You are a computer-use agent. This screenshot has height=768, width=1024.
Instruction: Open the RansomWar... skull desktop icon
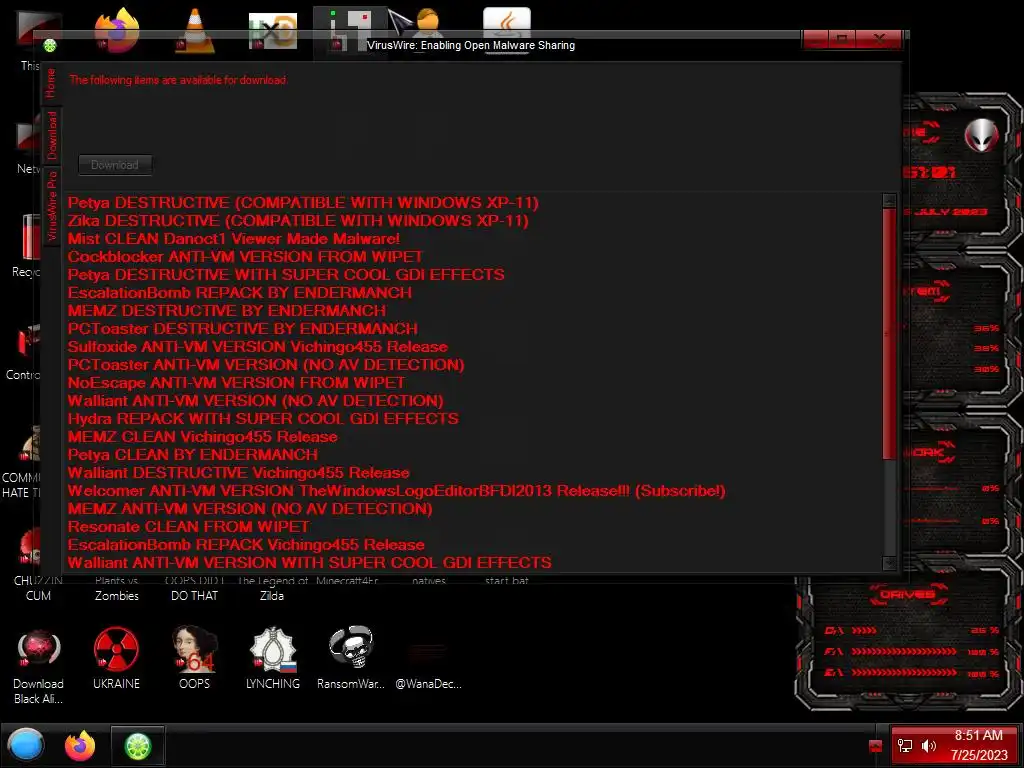point(351,658)
